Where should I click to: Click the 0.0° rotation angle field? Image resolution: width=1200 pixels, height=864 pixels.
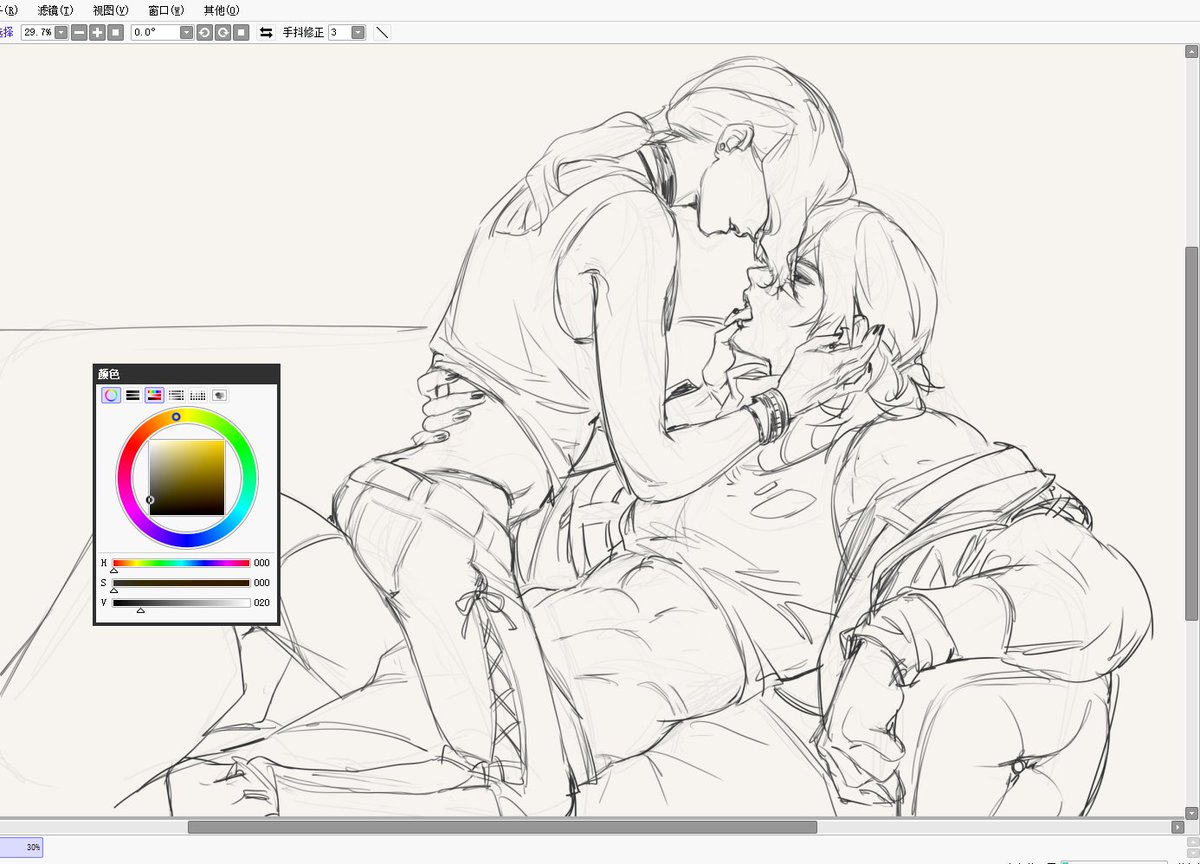point(155,32)
